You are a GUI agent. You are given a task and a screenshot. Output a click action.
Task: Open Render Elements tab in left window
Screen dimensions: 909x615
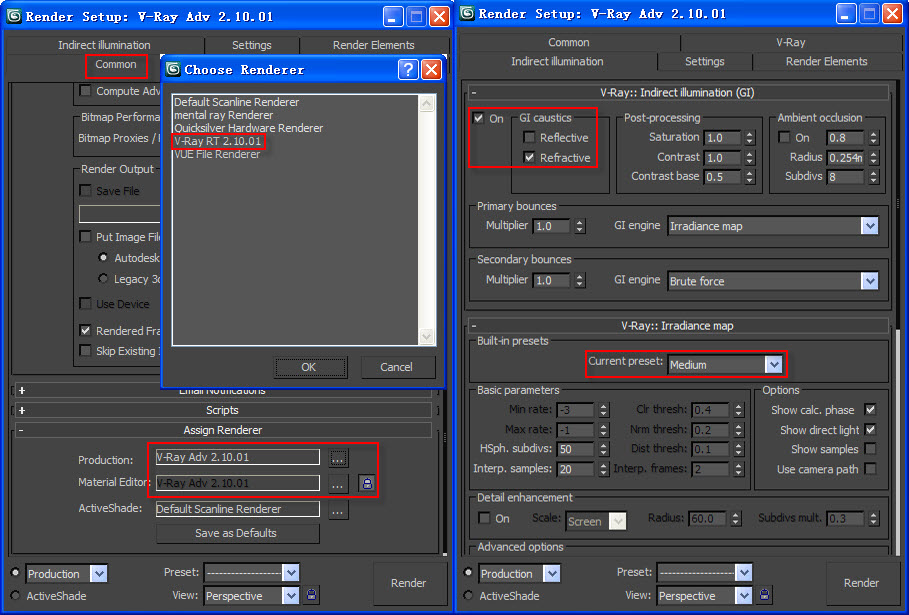pos(373,45)
